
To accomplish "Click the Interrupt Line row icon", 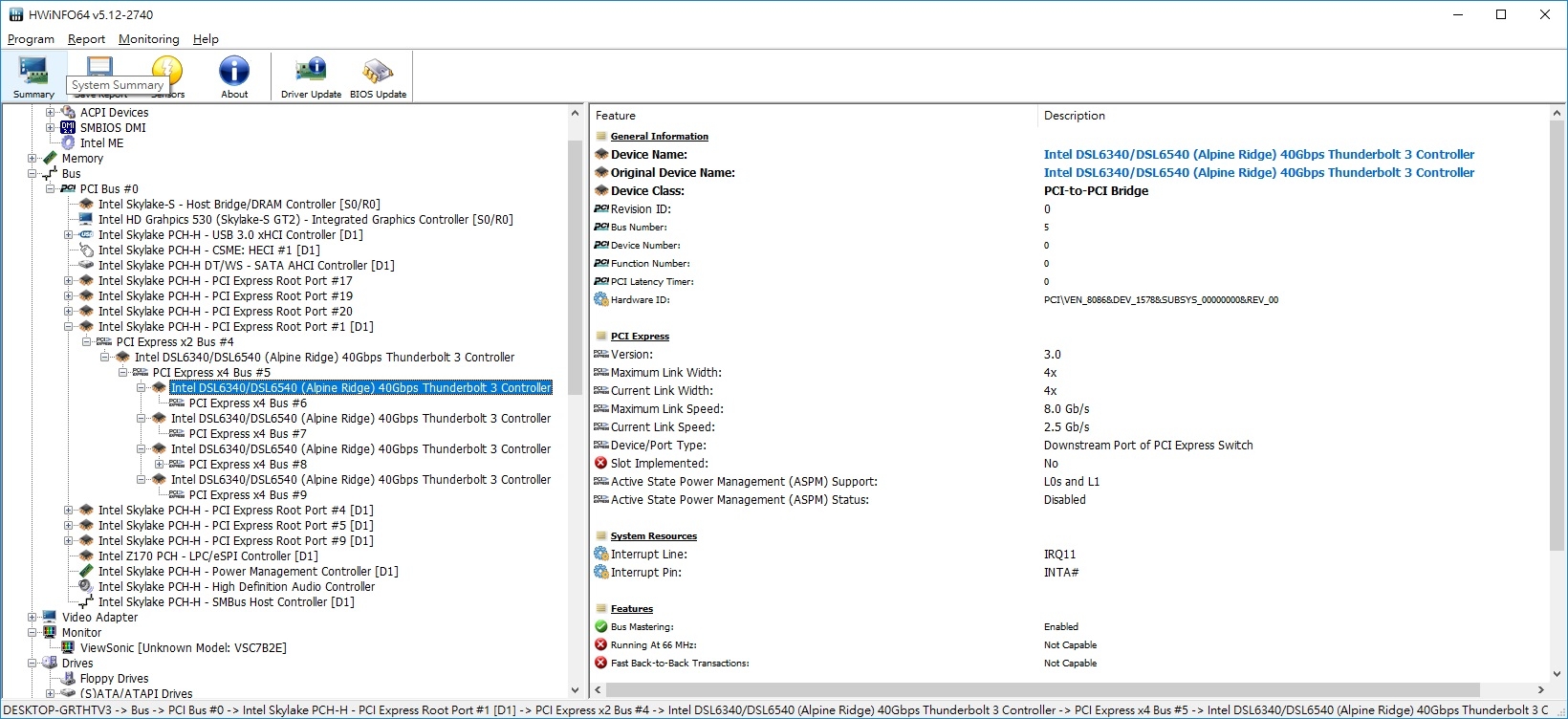I will [600, 555].
